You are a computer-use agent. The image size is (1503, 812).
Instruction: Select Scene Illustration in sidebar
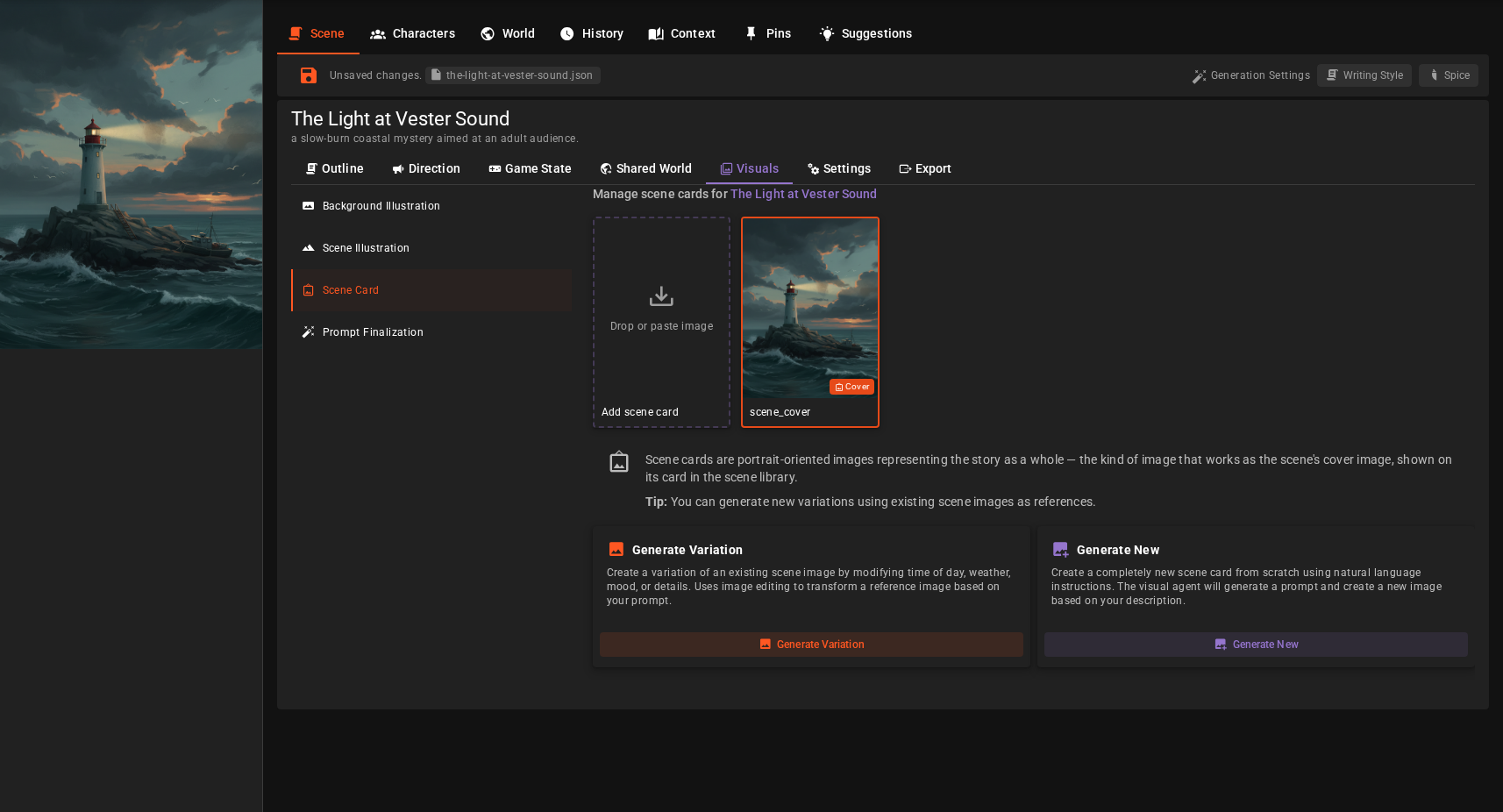click(x=431, y=248)
